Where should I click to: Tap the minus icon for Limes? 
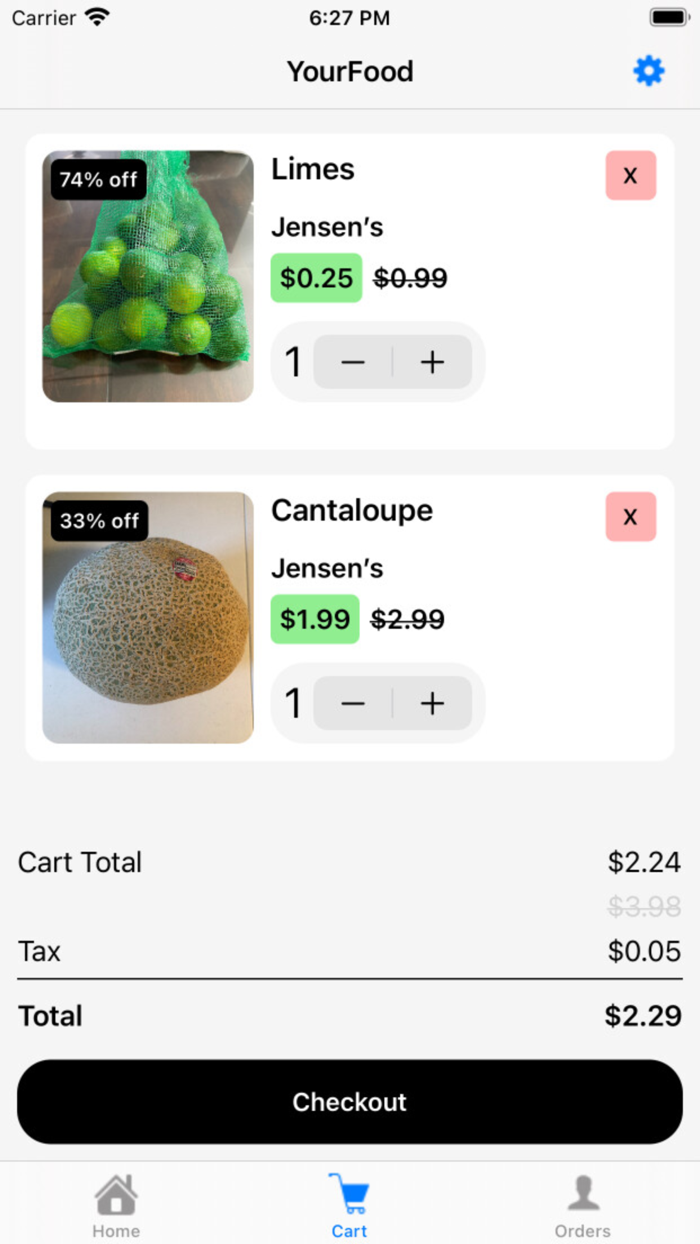pyautogui.click(x=352, y=361)
